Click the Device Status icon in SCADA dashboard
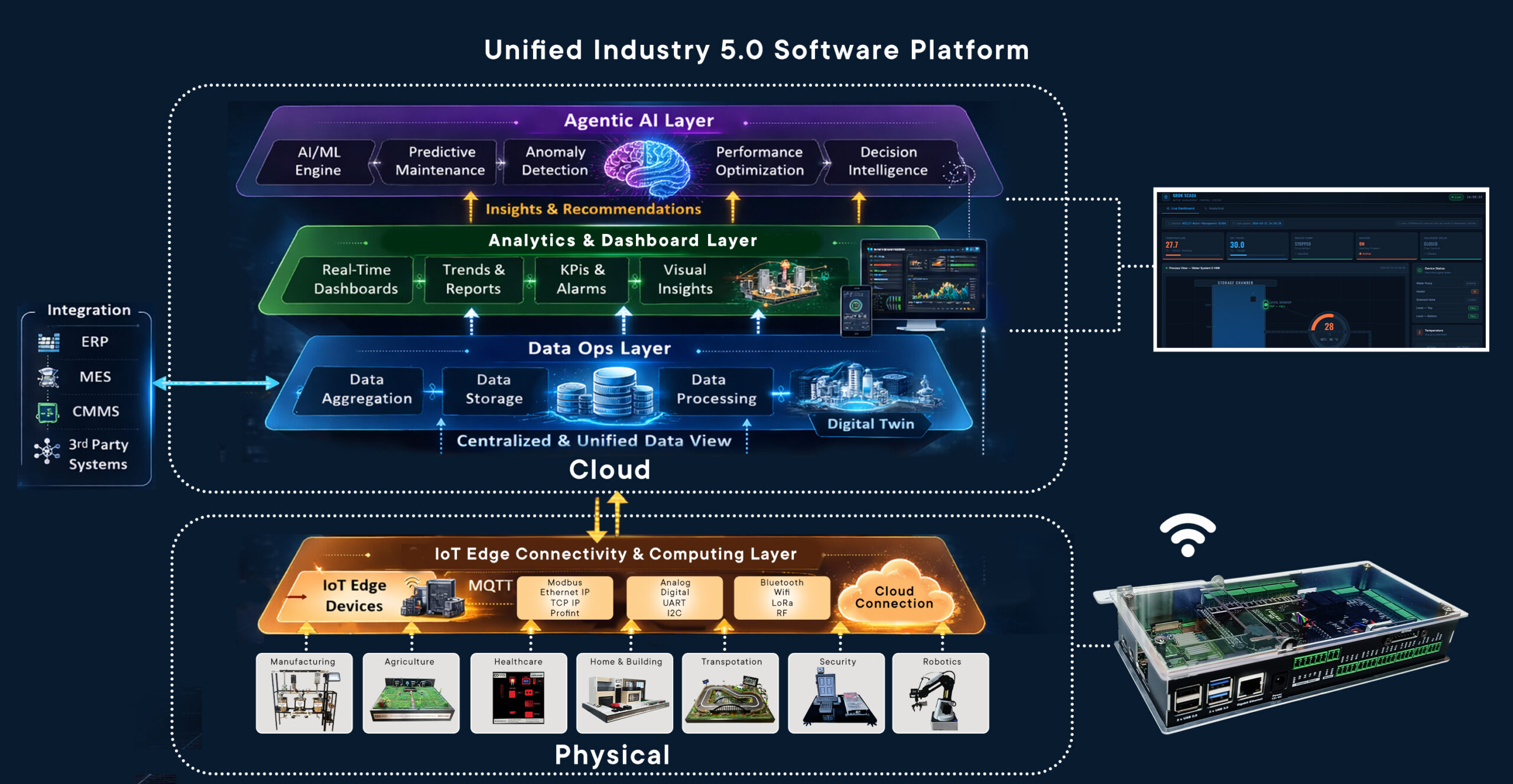 click(1420, 270)
